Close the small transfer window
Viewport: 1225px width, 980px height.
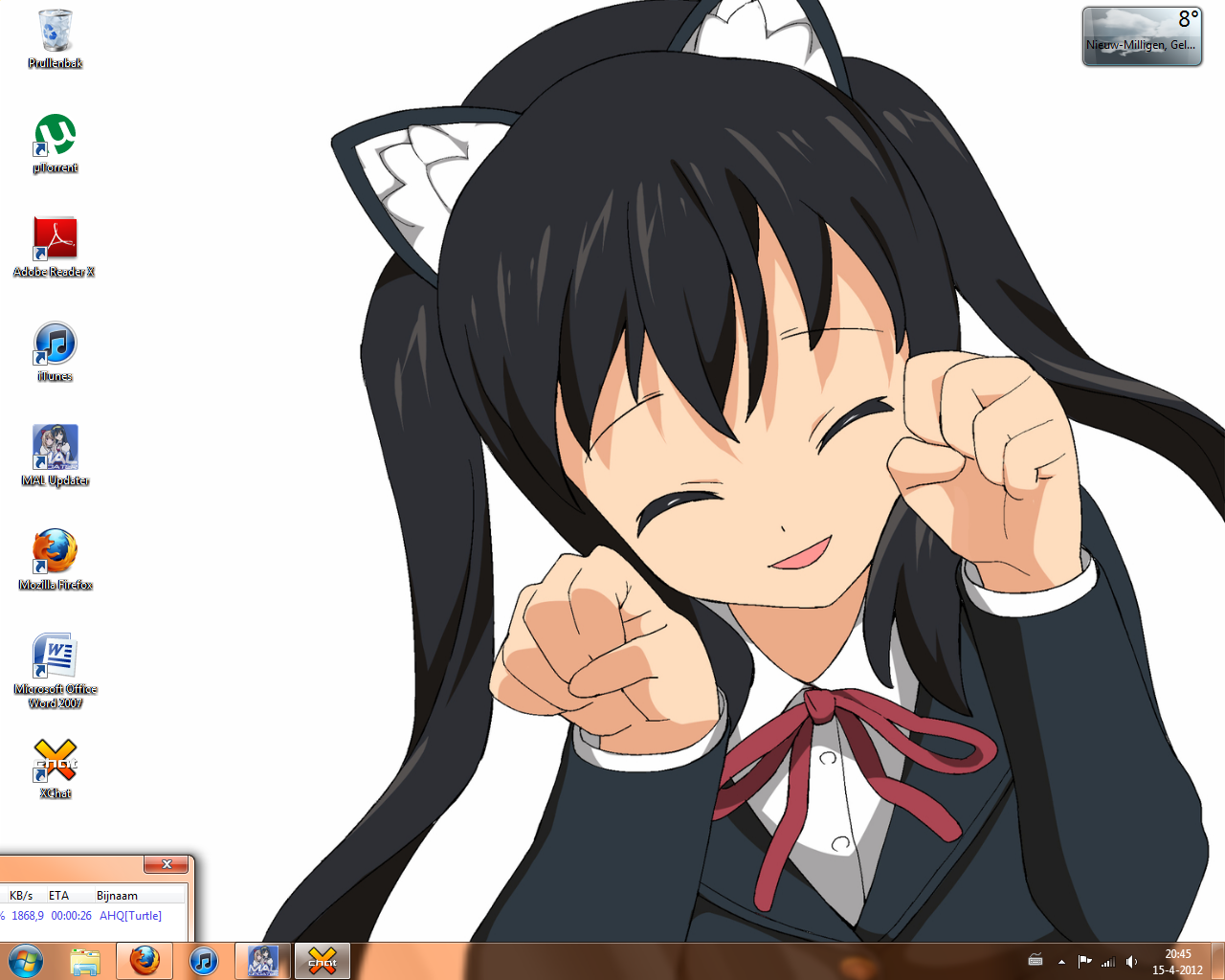click(x=166, y=864)
